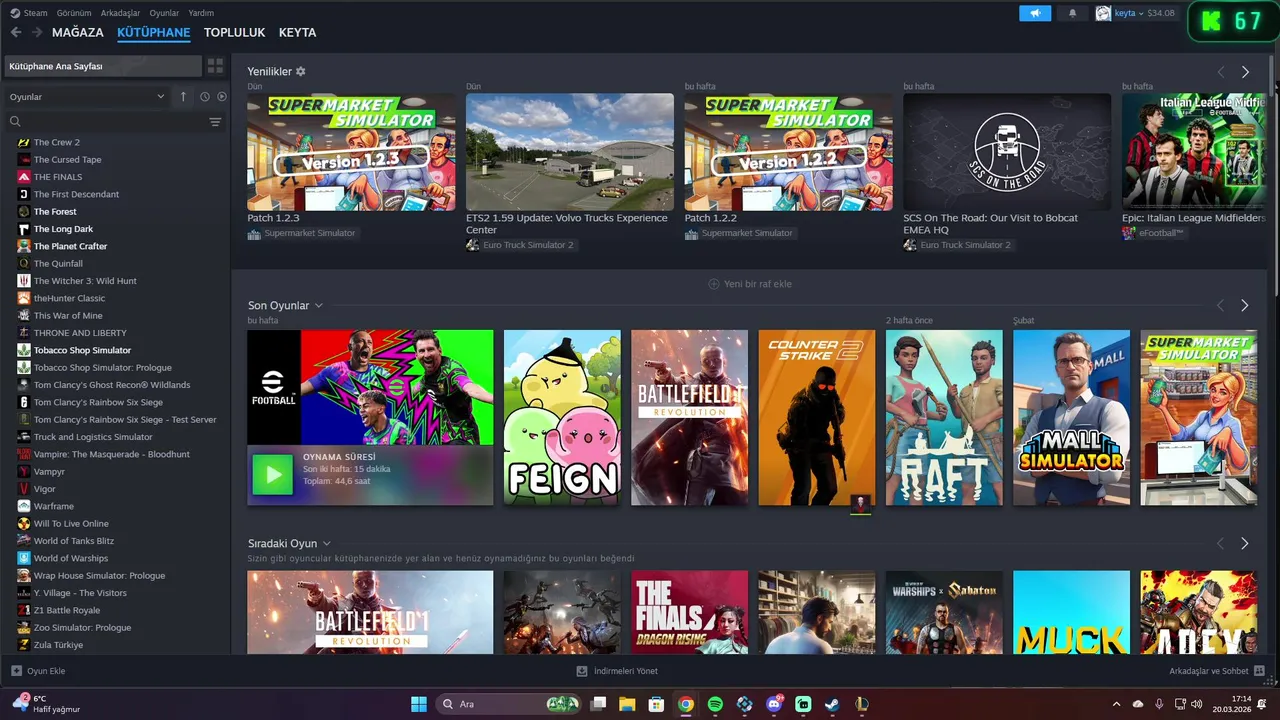
Task: Open advanced filter options icon
Action: (x=215, y=122)
